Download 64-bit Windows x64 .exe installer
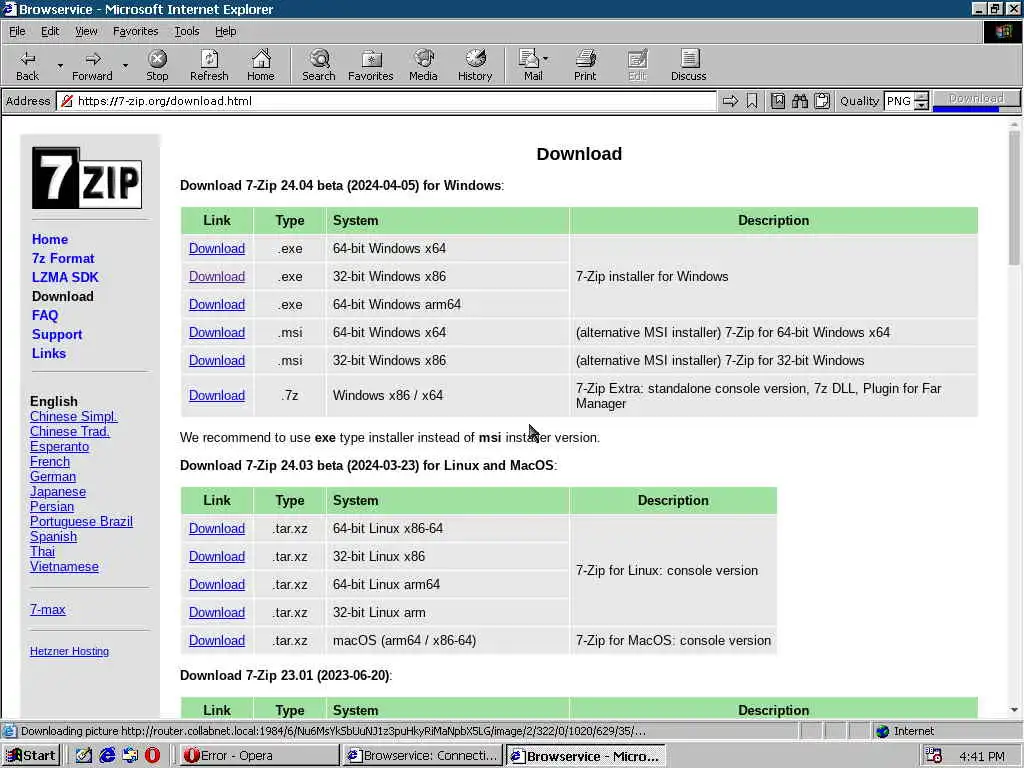1024x768 pixels. 217,248
